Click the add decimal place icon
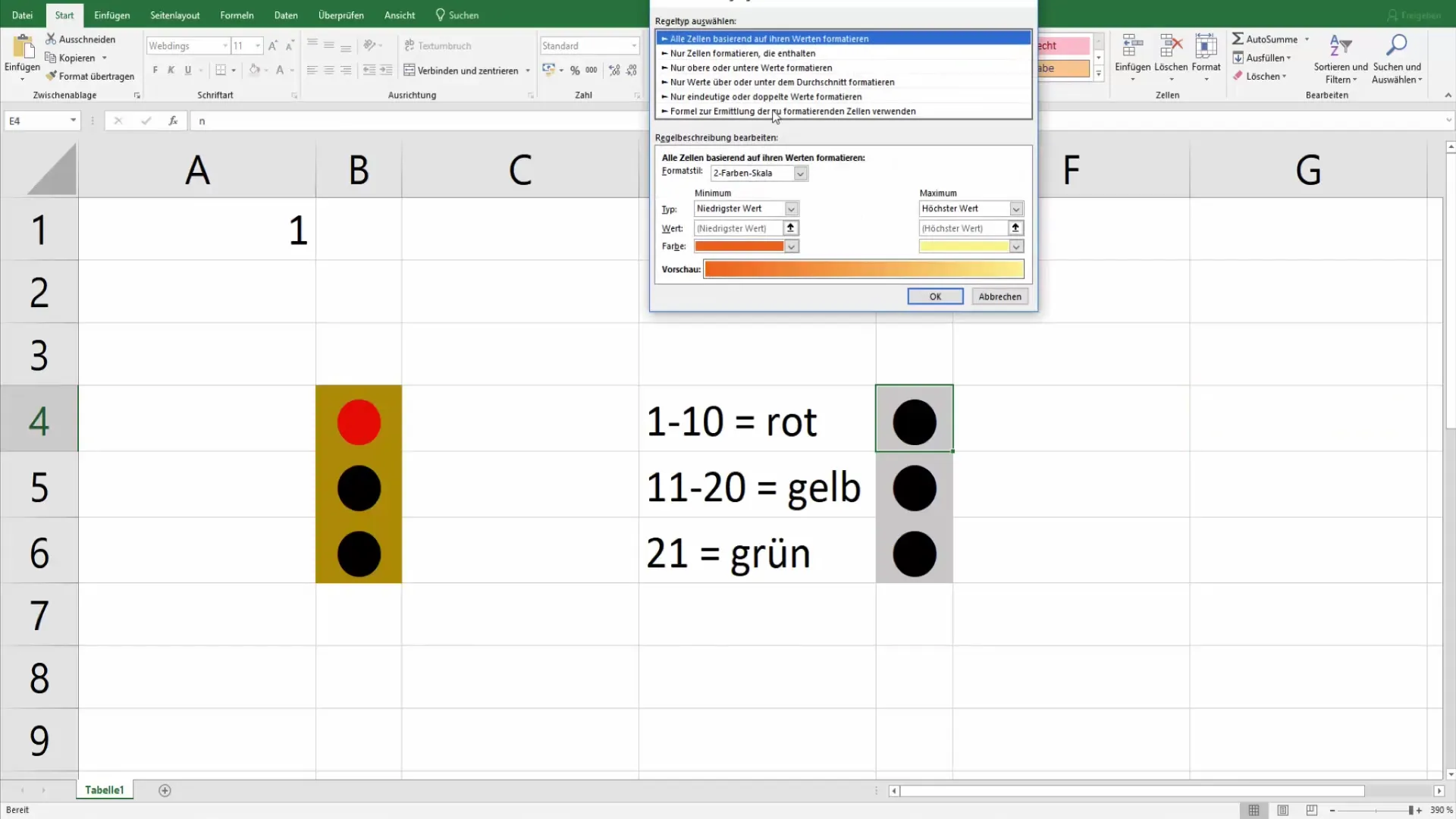Viewport: 1456px width, 819px height. [x=614, y=70]
